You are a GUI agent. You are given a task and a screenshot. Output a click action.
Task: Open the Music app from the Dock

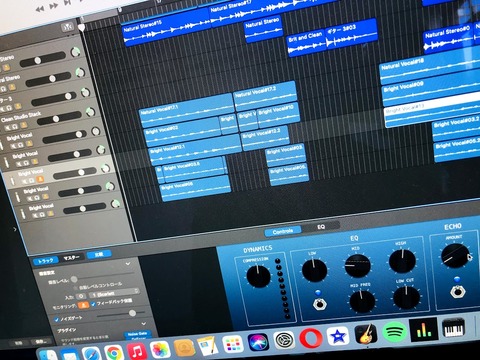tap(137, 351)
